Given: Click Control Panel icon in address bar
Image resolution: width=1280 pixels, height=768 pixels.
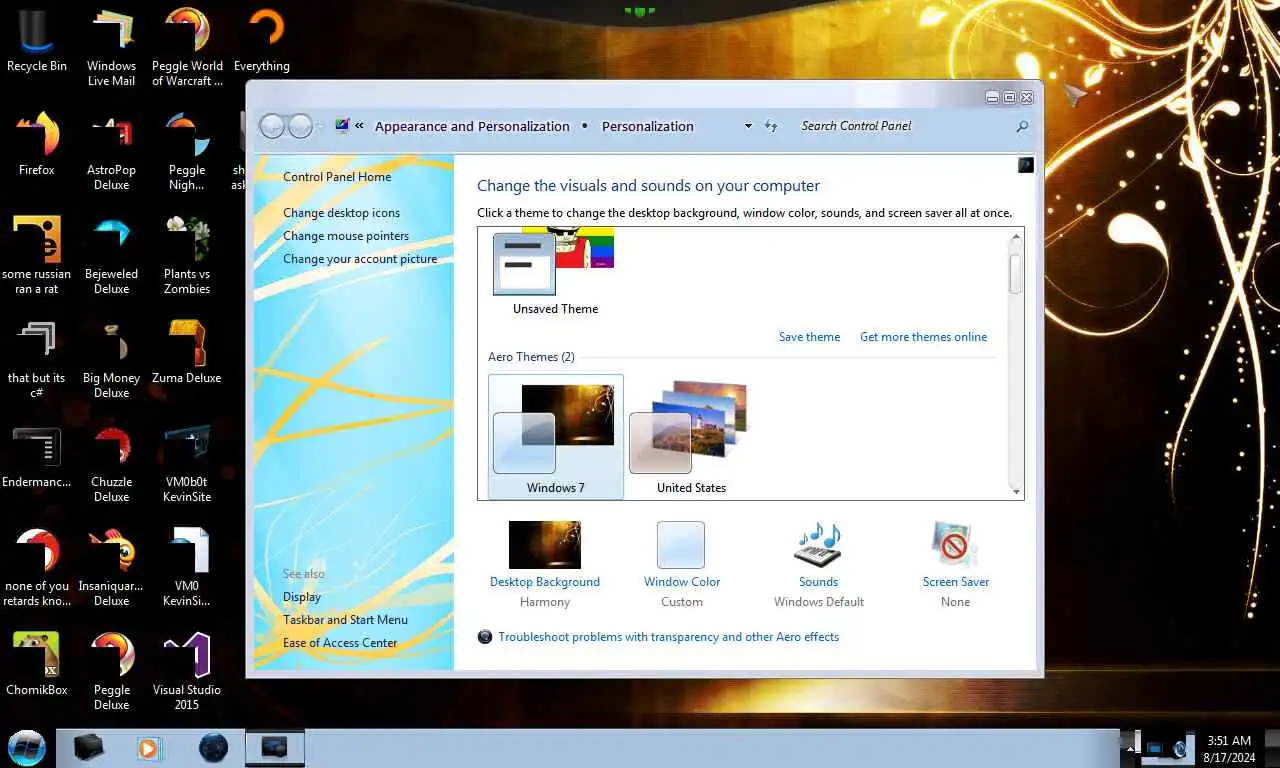Looking at the screenshot, I should pyautogui.click(x=343, y=126).
